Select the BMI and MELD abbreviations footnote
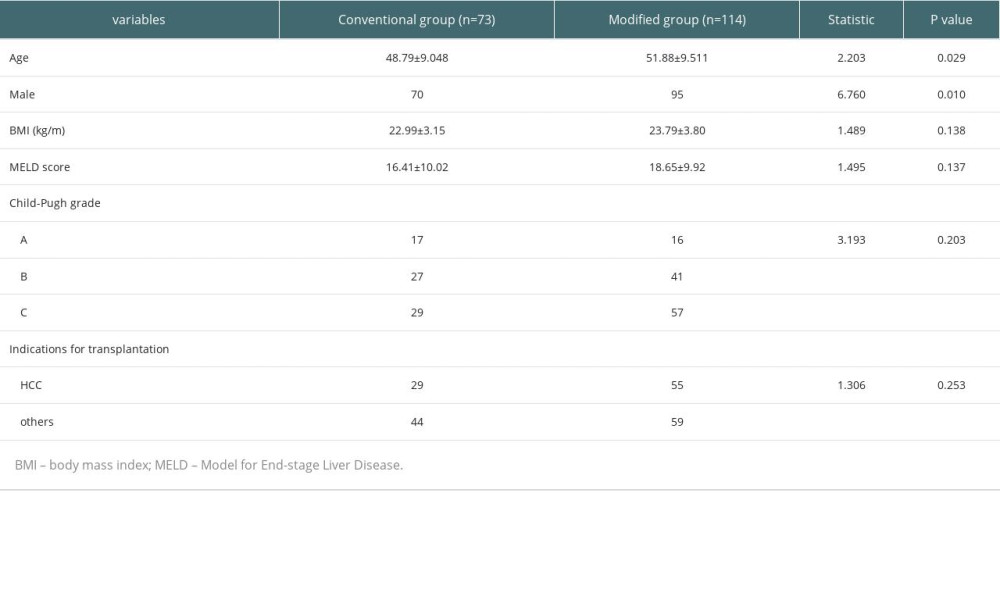This screenshot has height=600, width=1000. click(x=209, y=465)
